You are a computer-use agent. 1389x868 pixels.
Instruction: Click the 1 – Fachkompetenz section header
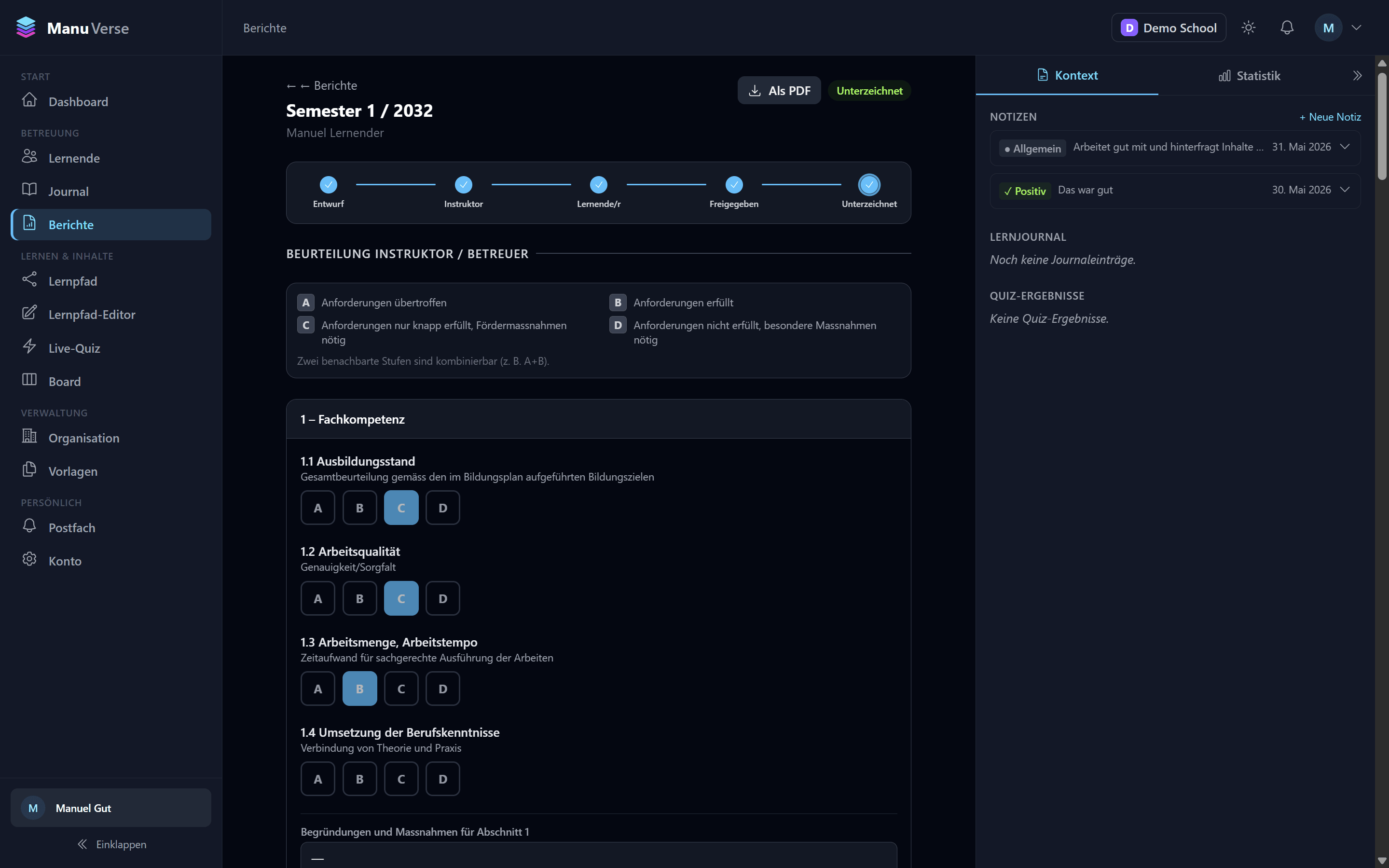(x=598, y=419)
